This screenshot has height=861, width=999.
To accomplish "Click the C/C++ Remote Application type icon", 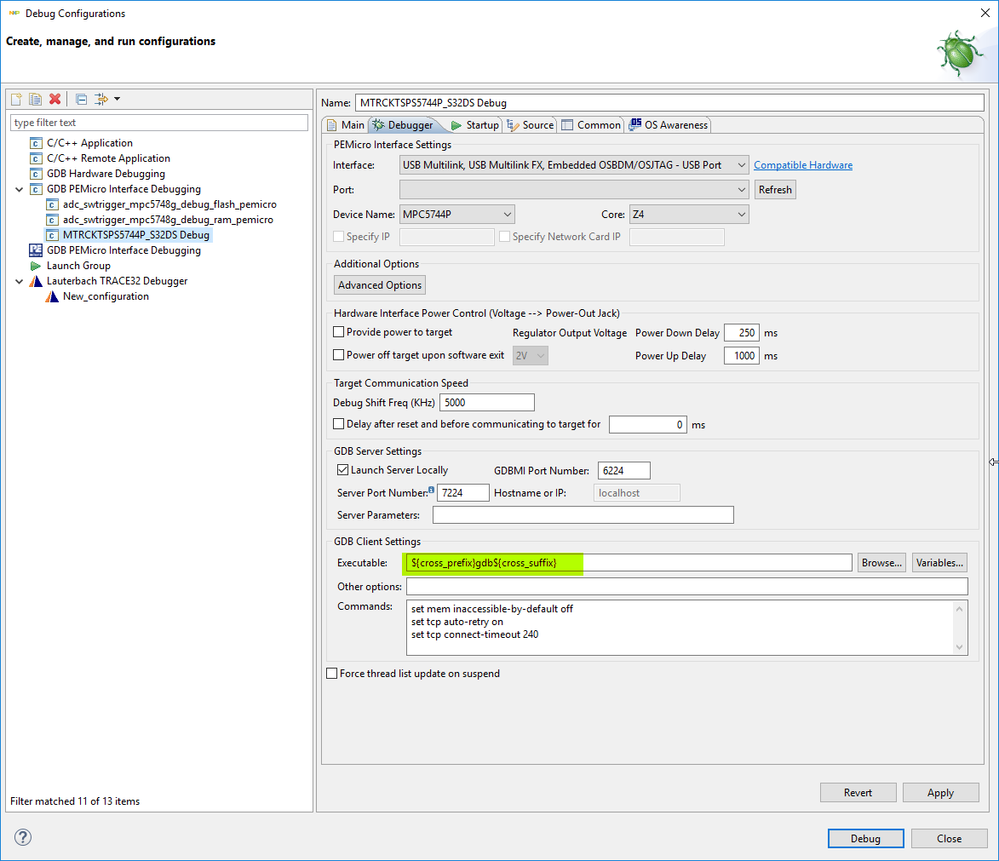I will [36, 158].
